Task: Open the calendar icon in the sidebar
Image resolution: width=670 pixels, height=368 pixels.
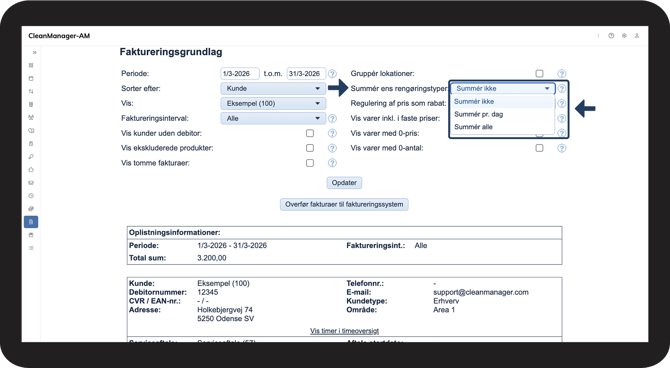Action: tap(31, 79)
